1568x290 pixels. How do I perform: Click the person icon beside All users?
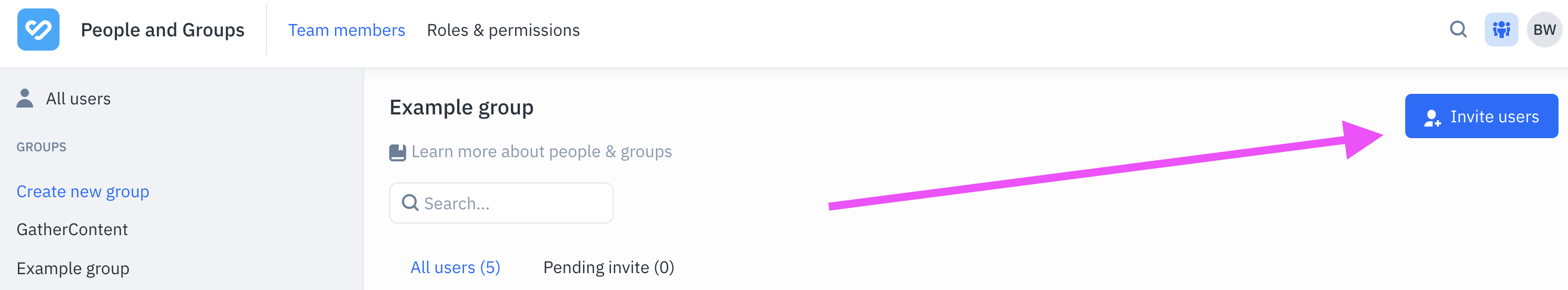25,98
